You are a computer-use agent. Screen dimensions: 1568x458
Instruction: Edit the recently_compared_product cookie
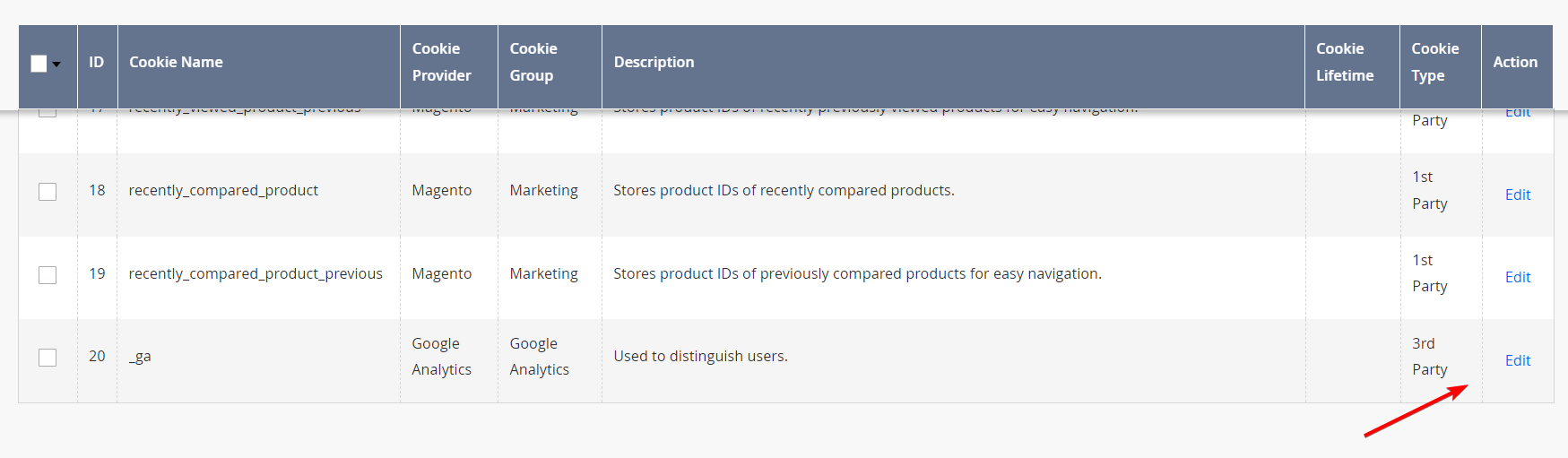(1518, 194)
